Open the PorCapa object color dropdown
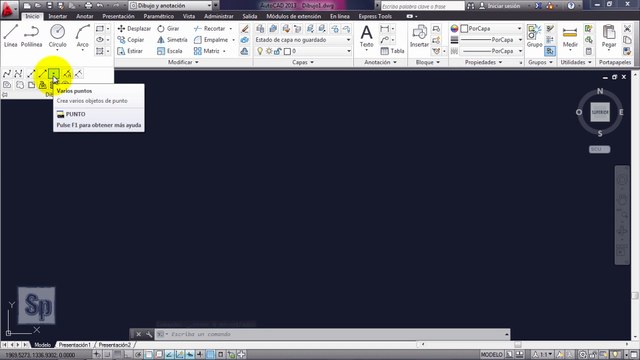 491,29
